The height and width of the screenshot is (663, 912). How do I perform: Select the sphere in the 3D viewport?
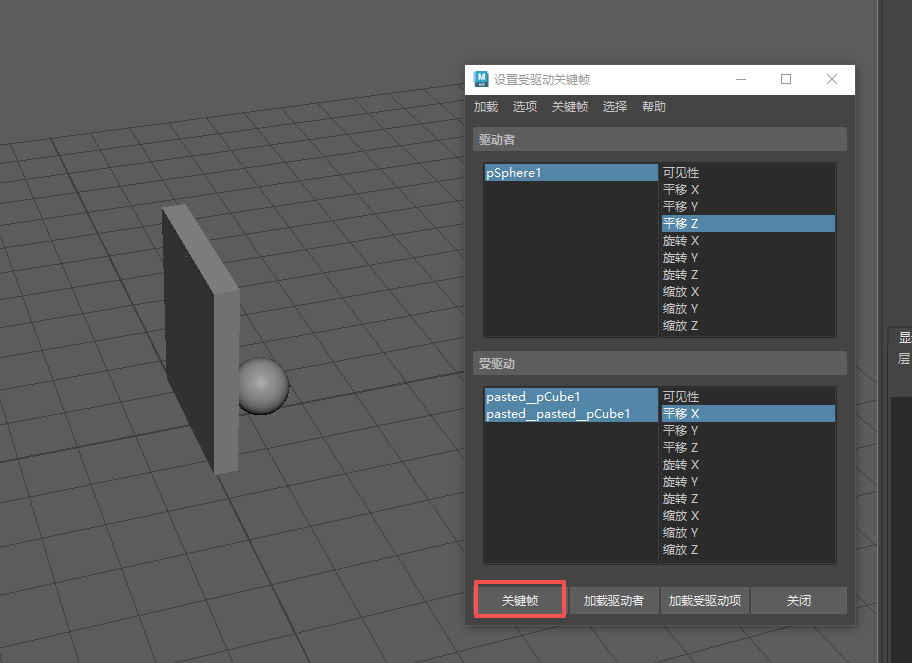pos(263,386)
